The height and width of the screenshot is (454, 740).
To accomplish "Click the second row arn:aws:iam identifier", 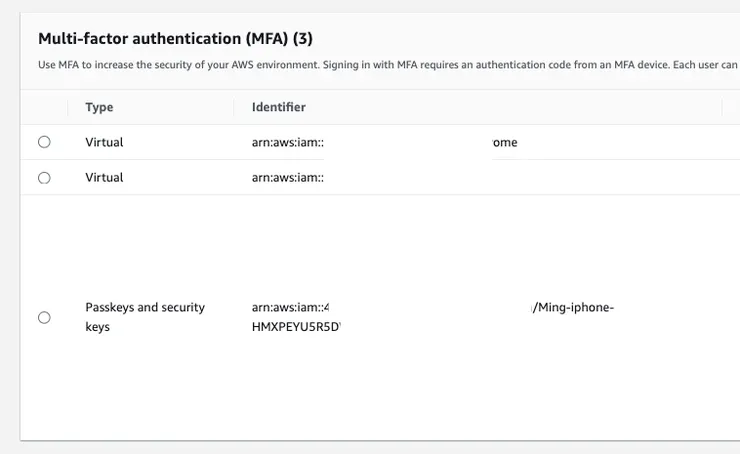I will pos(289,177).
